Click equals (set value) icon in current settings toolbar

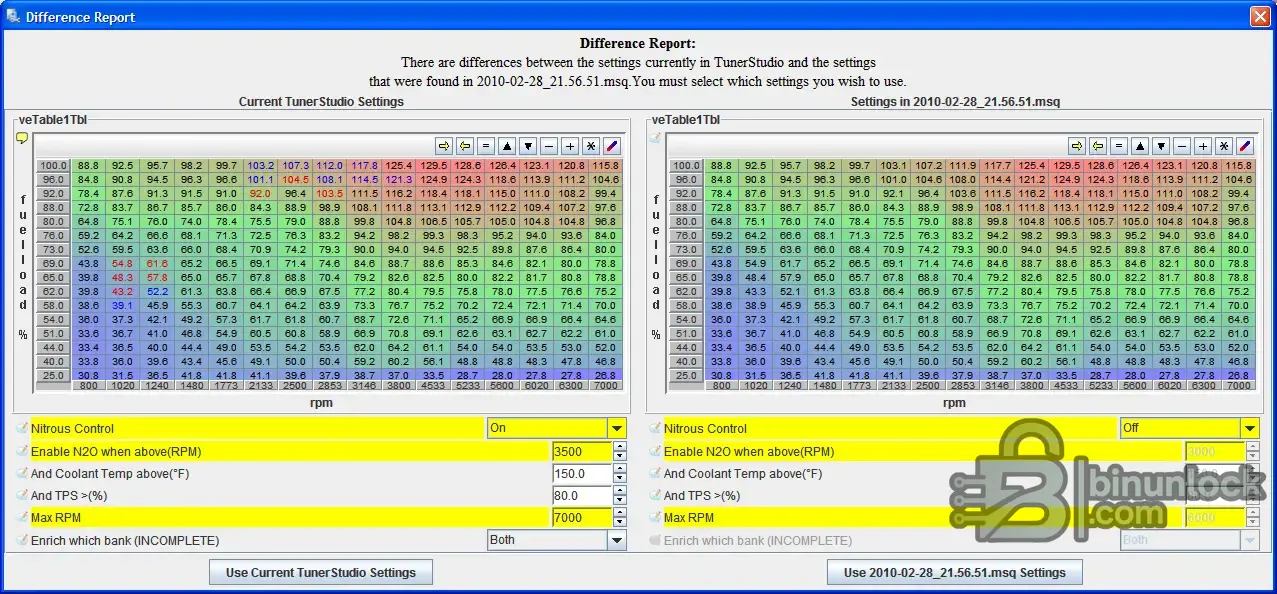tap(486, 145)
